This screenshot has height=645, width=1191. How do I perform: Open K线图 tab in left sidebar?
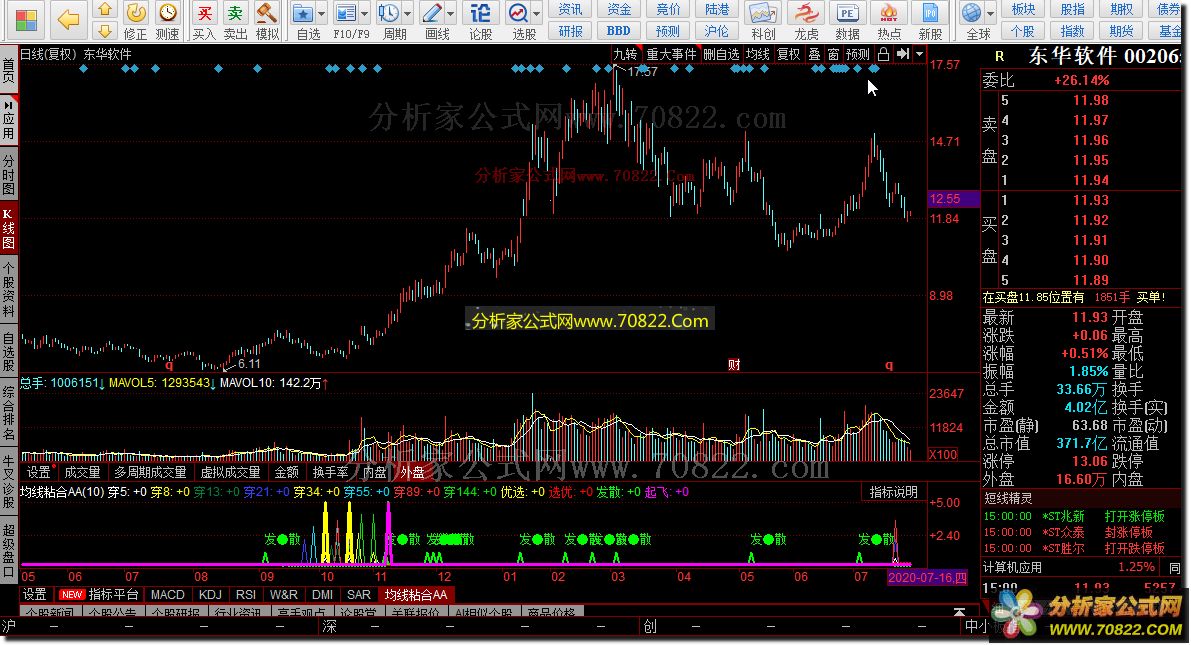8,230
